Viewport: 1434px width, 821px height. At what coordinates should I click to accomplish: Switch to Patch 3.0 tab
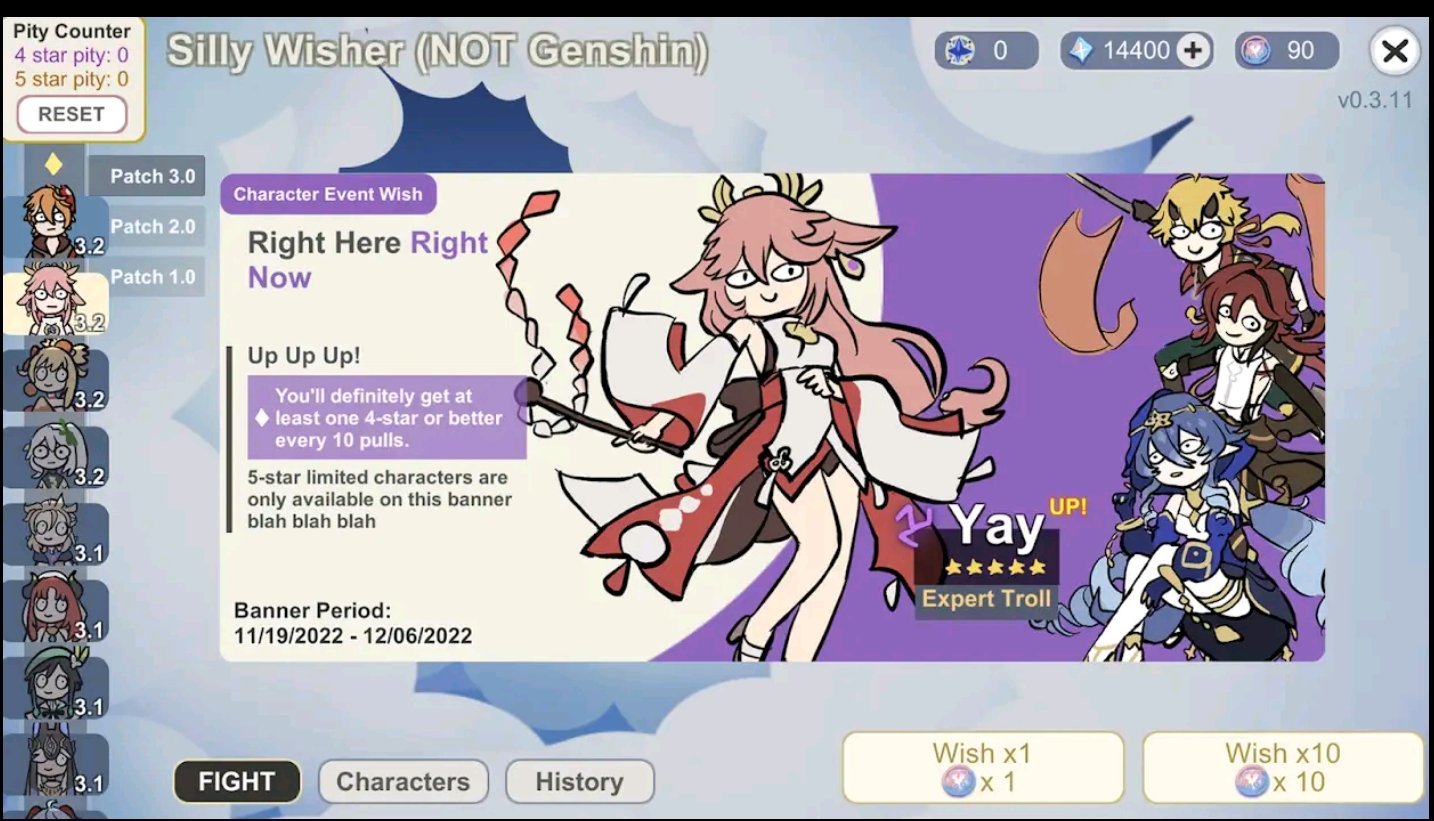tap(148, 176)
